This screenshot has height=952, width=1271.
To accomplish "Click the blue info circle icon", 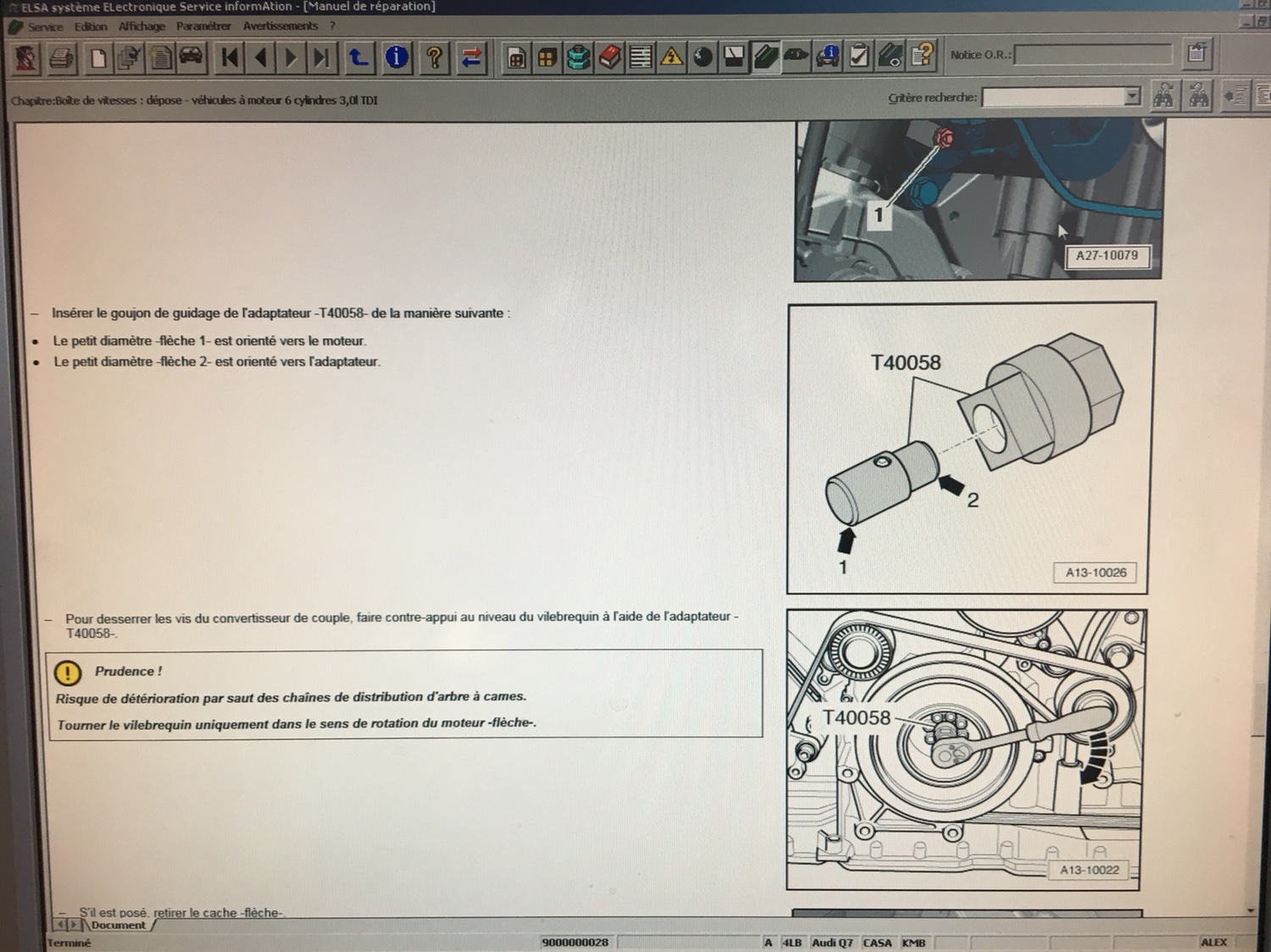I will coord(397,58).
